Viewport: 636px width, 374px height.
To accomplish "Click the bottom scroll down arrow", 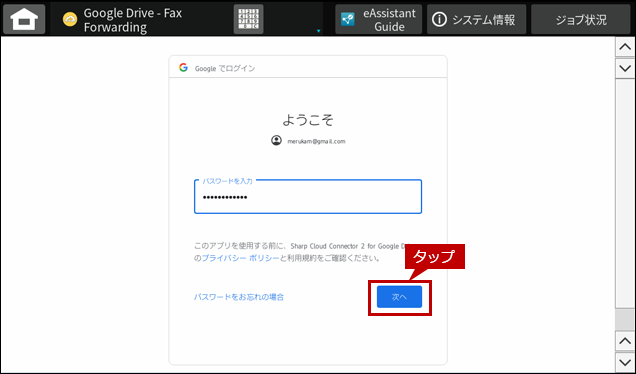I will coord(625,362).
